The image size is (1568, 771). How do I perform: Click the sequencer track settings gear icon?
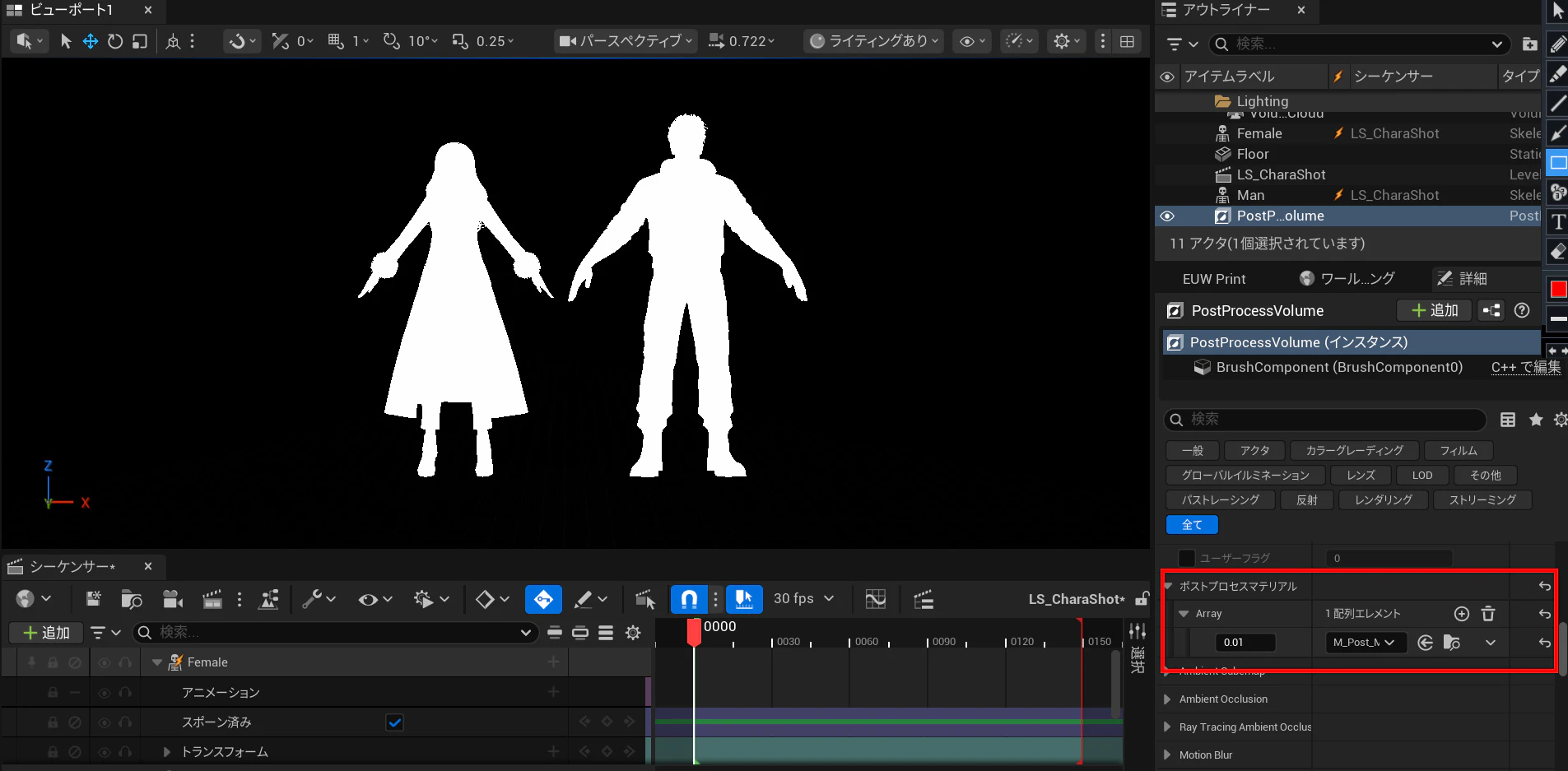coord(633,633)
